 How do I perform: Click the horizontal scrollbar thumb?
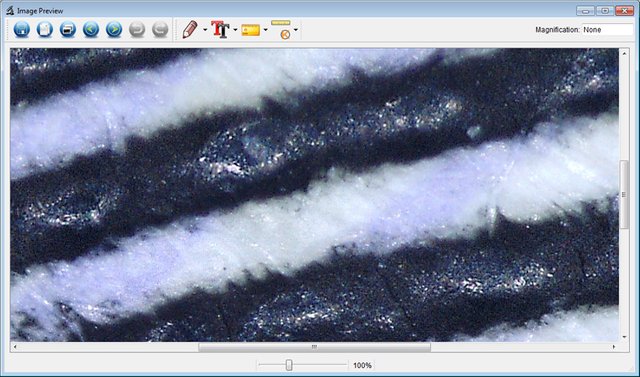(x=314, y=347)
